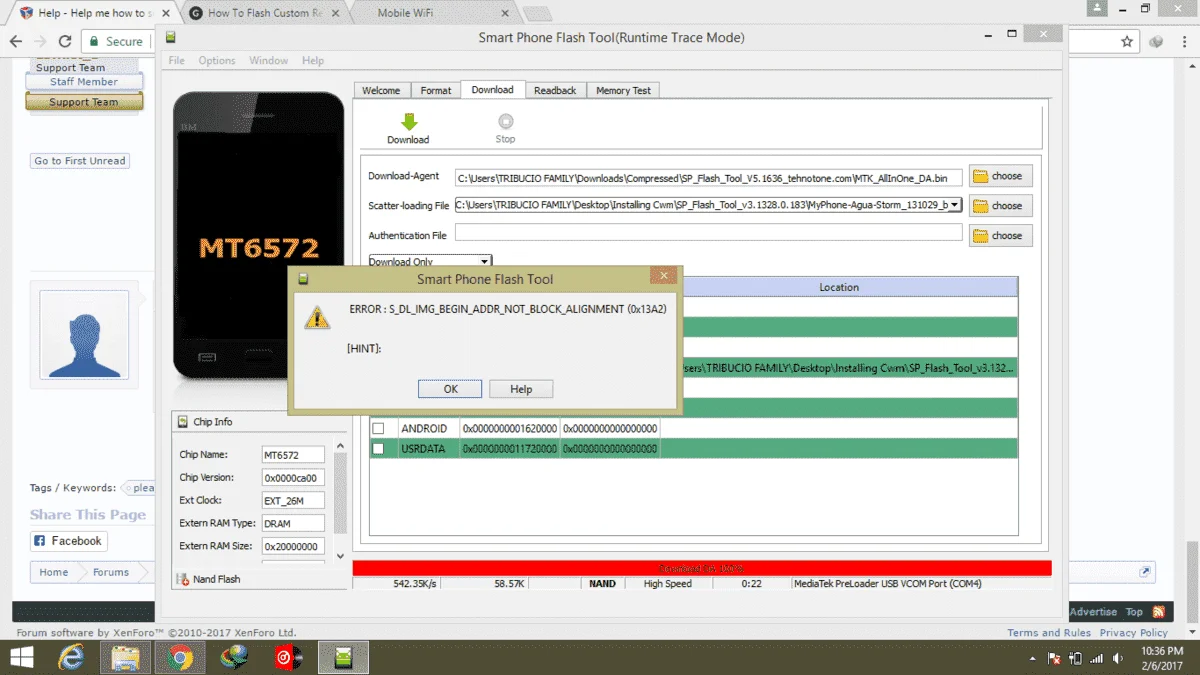Click the Windows Start button
This screenshot has width=1200, height=675.
point(22,657)
